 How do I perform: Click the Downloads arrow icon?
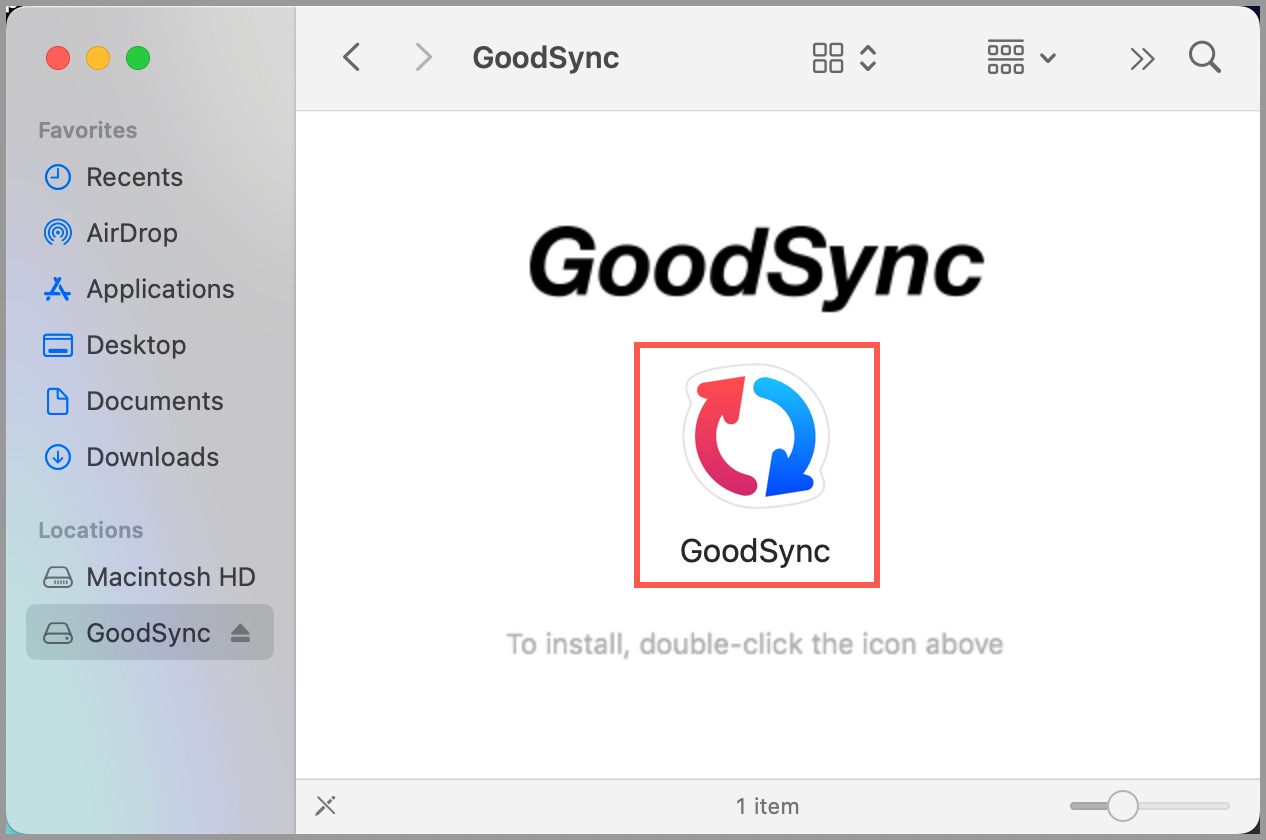click(58, 457)
